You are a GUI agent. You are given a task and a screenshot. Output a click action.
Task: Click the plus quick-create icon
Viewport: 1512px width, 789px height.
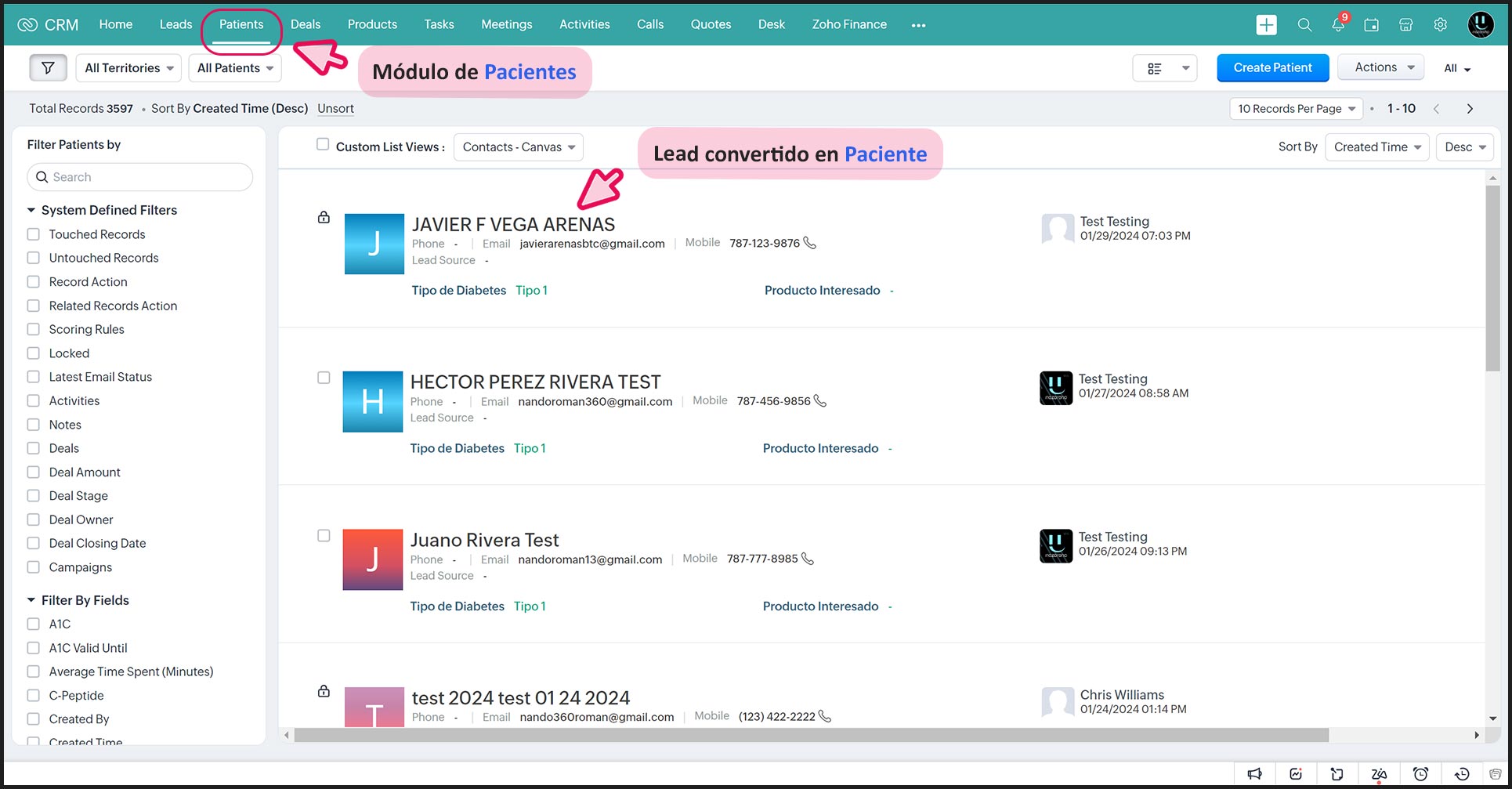pyautogui.click(x=1266, y=25)
